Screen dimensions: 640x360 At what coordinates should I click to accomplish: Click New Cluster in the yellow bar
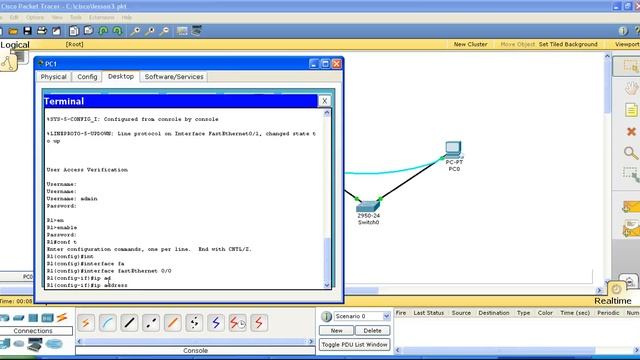click(x=470, y=44)
